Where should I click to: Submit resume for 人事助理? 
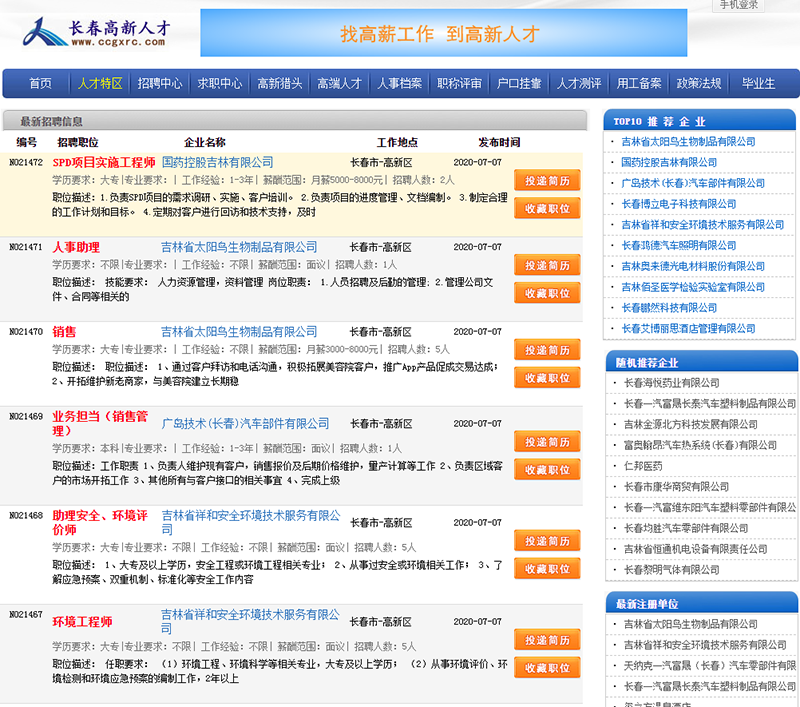[547, 266]
